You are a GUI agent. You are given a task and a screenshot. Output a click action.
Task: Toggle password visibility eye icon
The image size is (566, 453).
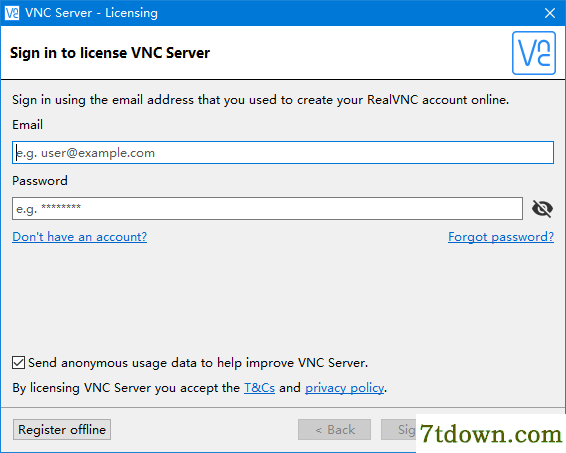(542, 209)
